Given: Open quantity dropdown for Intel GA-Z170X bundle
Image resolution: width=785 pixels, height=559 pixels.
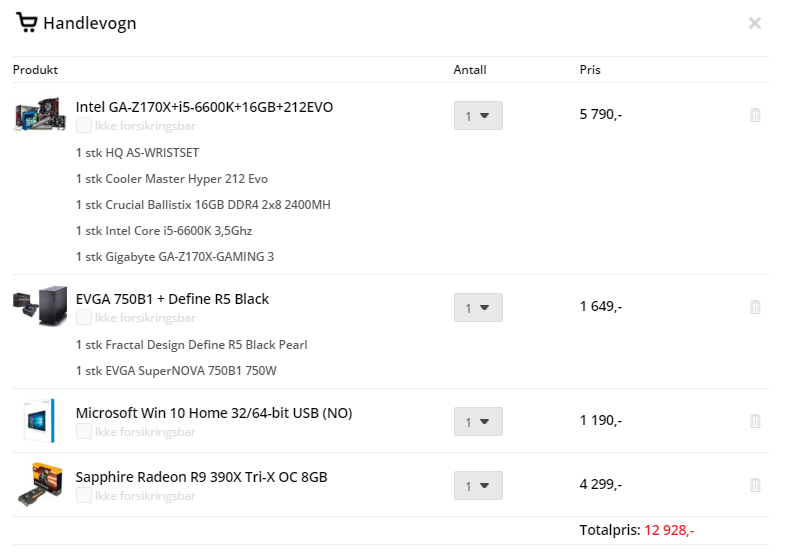Looking at the screenshot, I should [x=478, y=116].
